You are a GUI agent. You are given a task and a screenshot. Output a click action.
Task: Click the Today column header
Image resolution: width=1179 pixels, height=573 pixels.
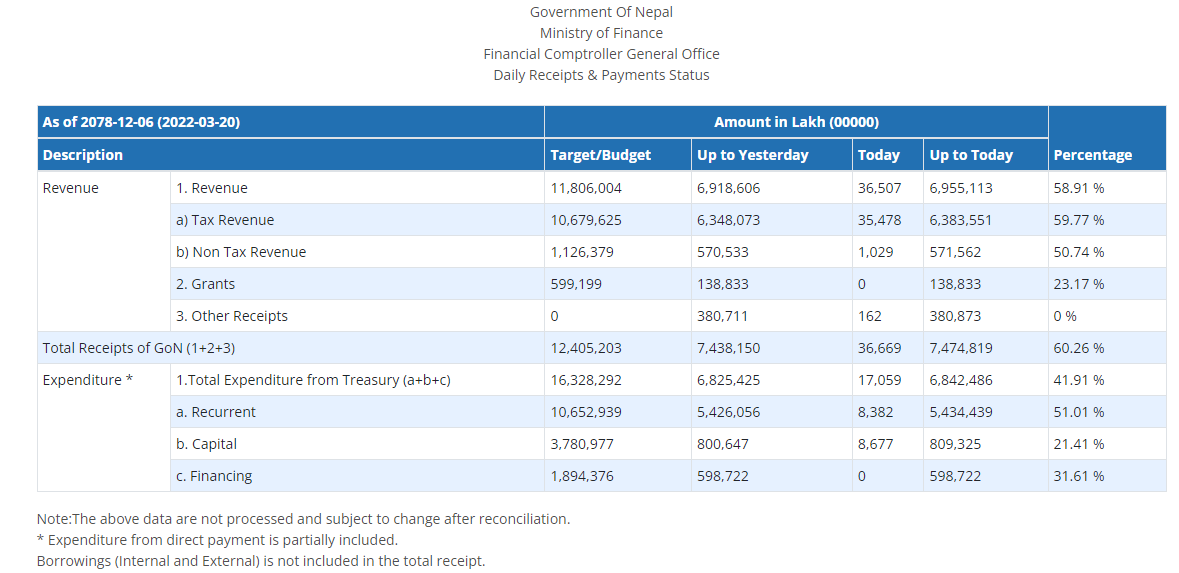click(x=878, y=155)
